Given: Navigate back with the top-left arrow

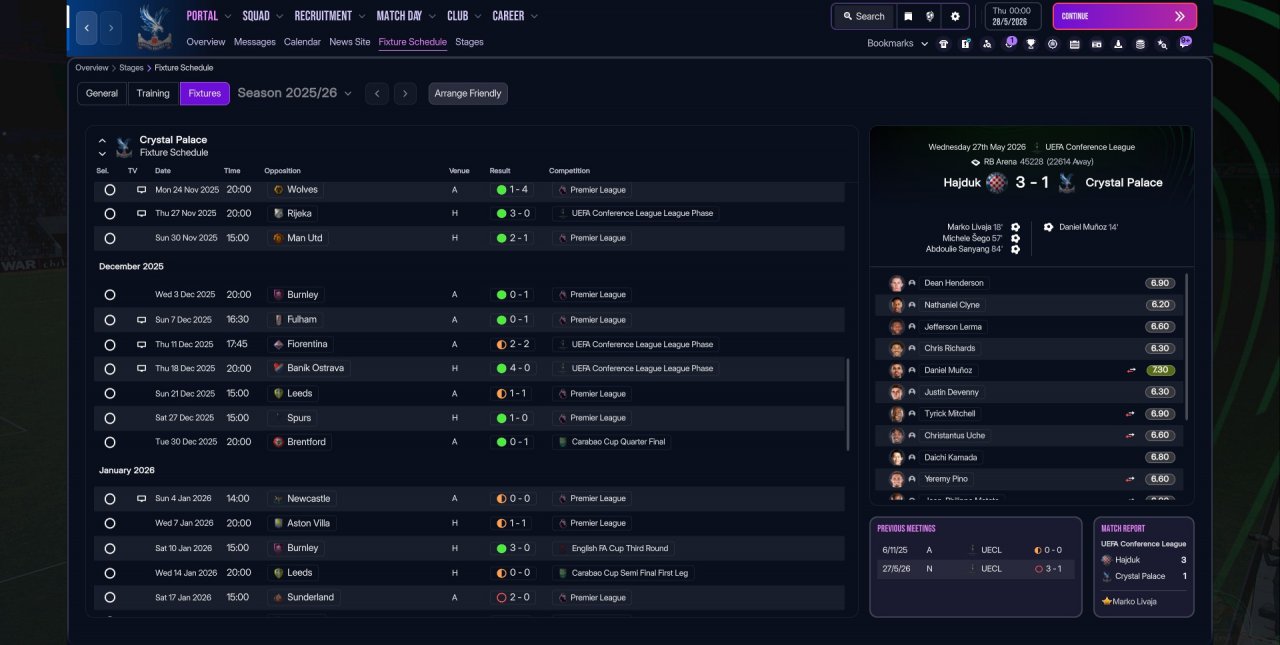Looking at the screenshot, I should pos(86,28).
